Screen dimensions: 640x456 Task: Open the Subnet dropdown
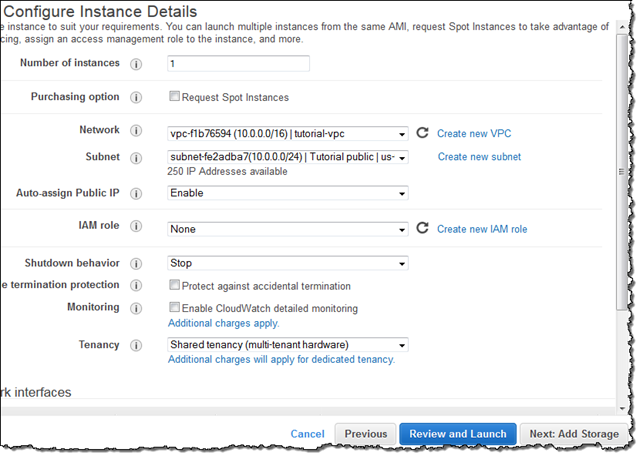pyautogui.click(x=288, y=157)
